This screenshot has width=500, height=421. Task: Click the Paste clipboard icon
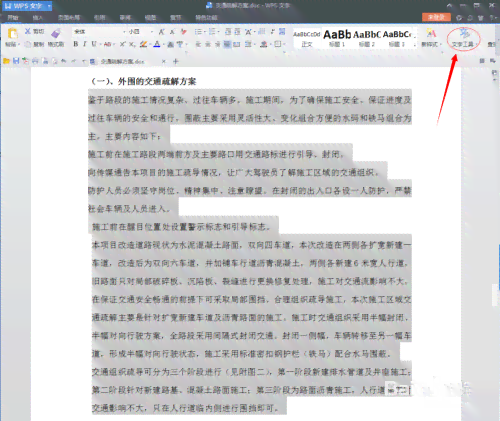[12, 34]
